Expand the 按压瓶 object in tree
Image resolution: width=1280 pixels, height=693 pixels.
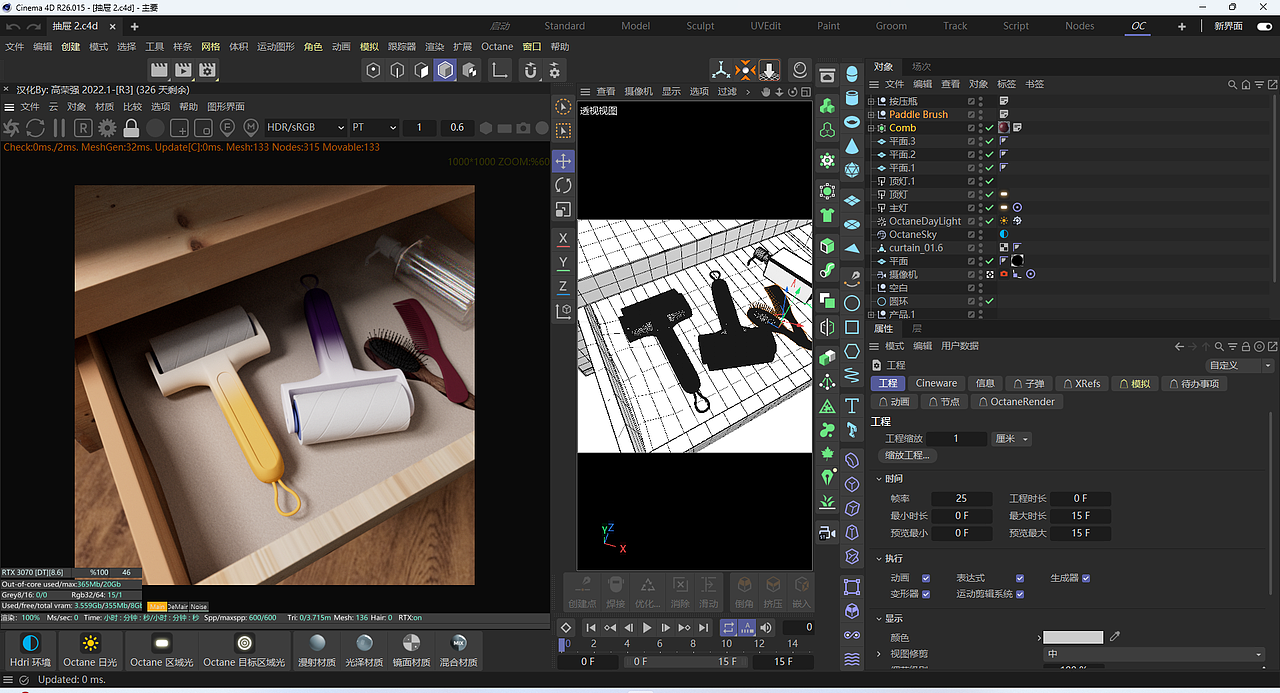click(x=871, y=101)
